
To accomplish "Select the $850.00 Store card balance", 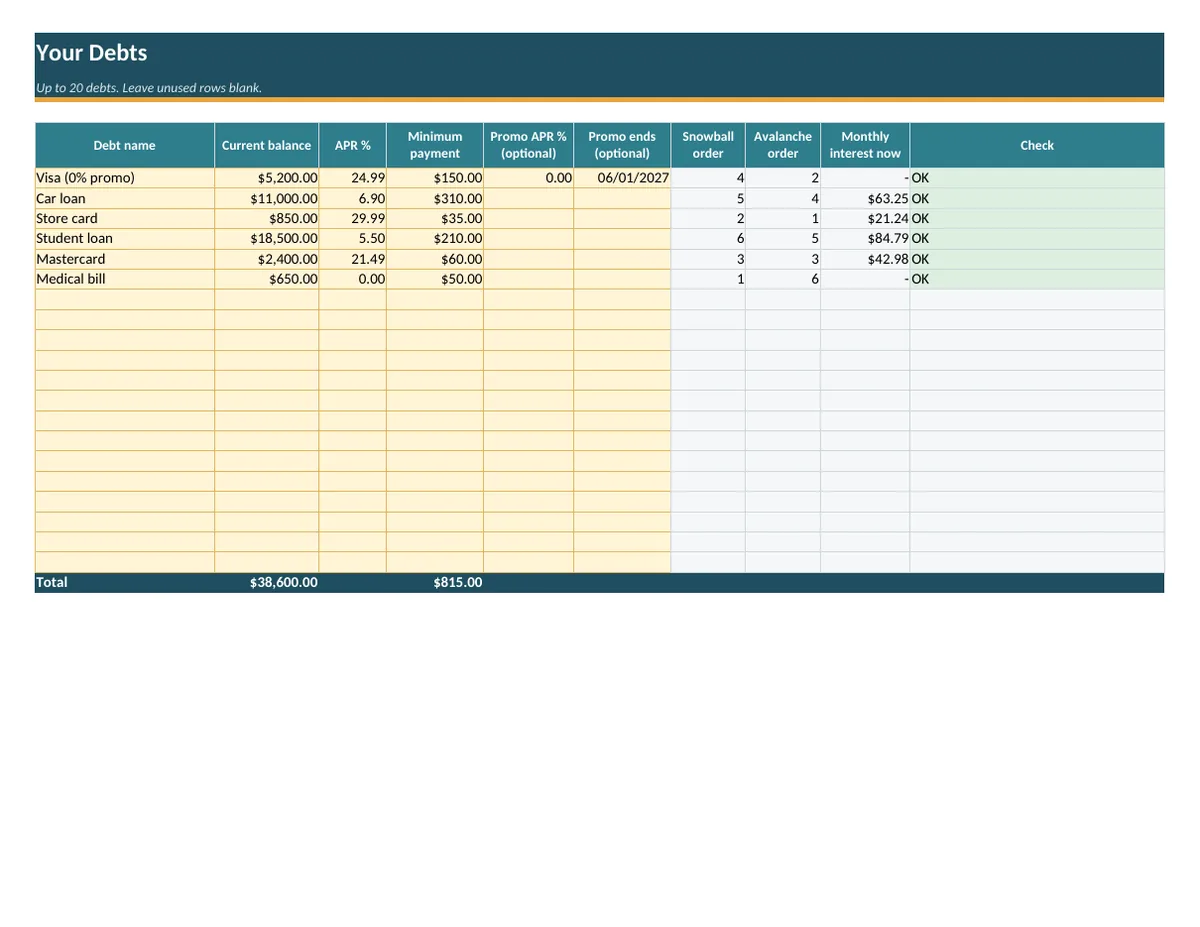I will [x=266, y=218].
